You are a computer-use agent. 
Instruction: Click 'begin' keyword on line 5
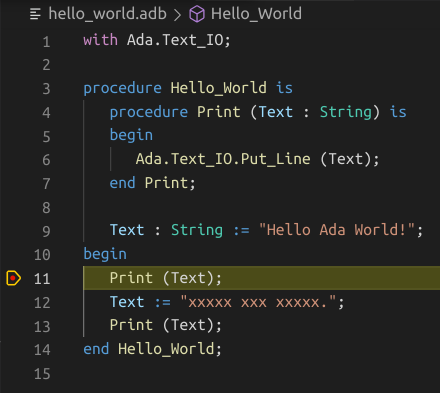point(131,135)
